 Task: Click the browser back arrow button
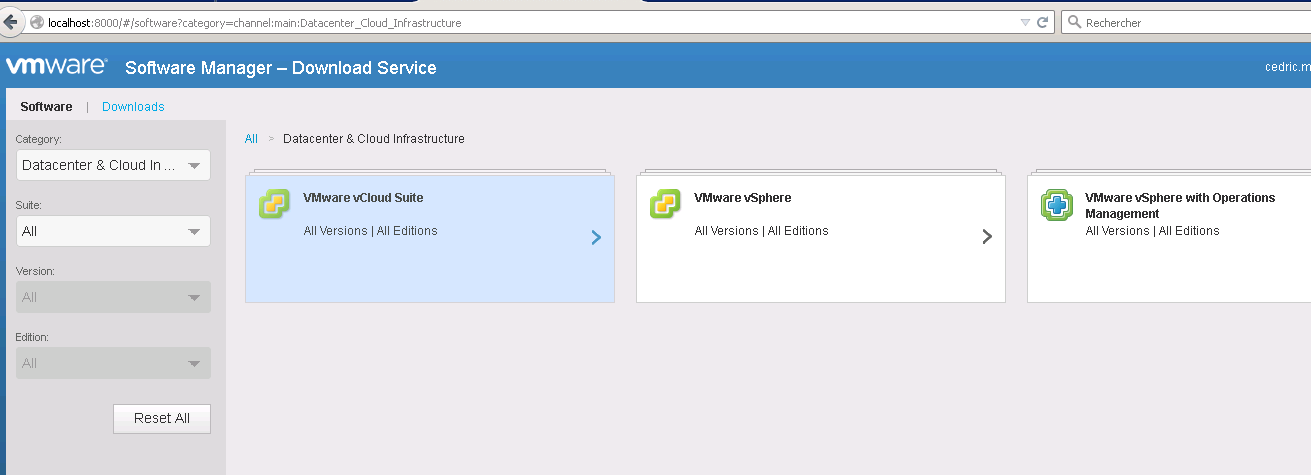[x=11, y=22]
